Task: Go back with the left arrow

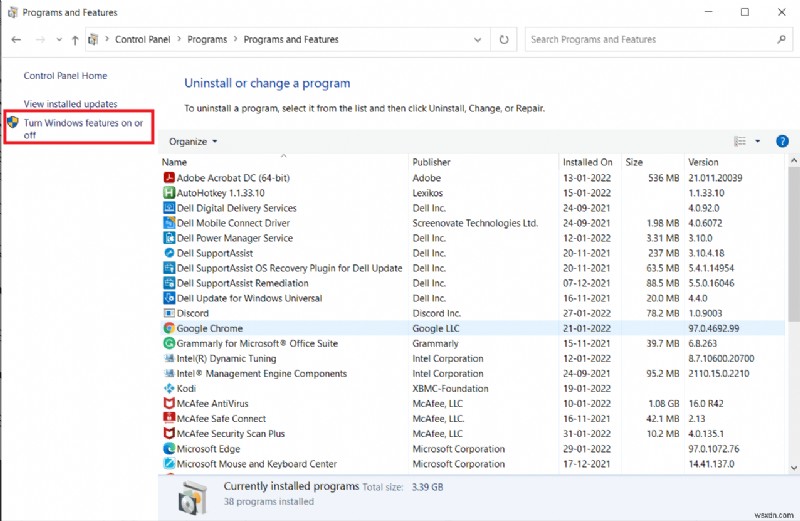Action: (16, 39)
